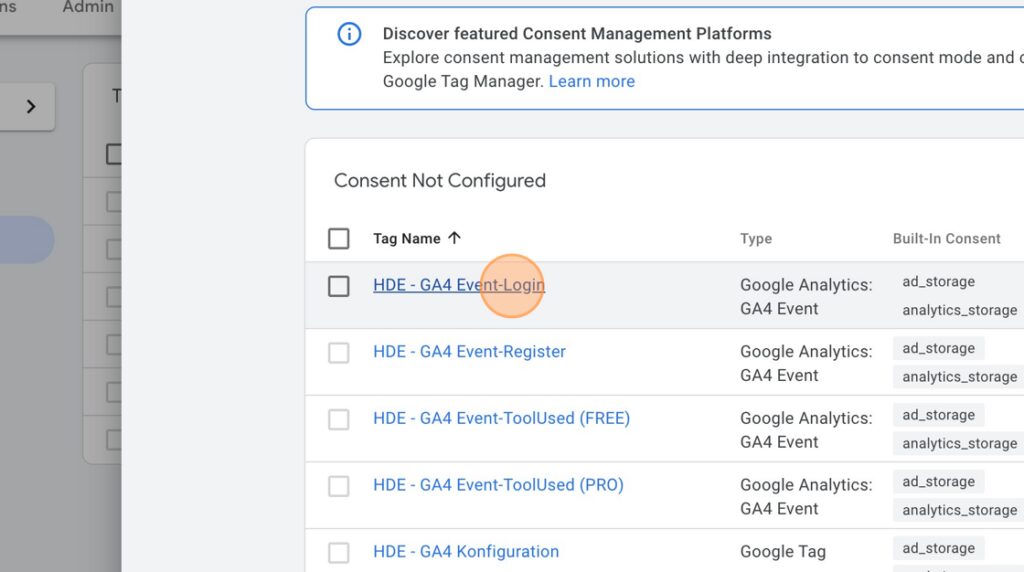Check the HDE - GA4 Event-Register row checkbox
The image size is (1024, 572).
coord(338,353)
